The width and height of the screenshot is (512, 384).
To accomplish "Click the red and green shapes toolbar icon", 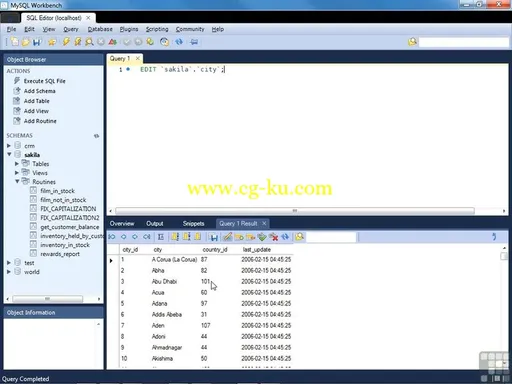I will pyautogui.click(x=113, y=42).
